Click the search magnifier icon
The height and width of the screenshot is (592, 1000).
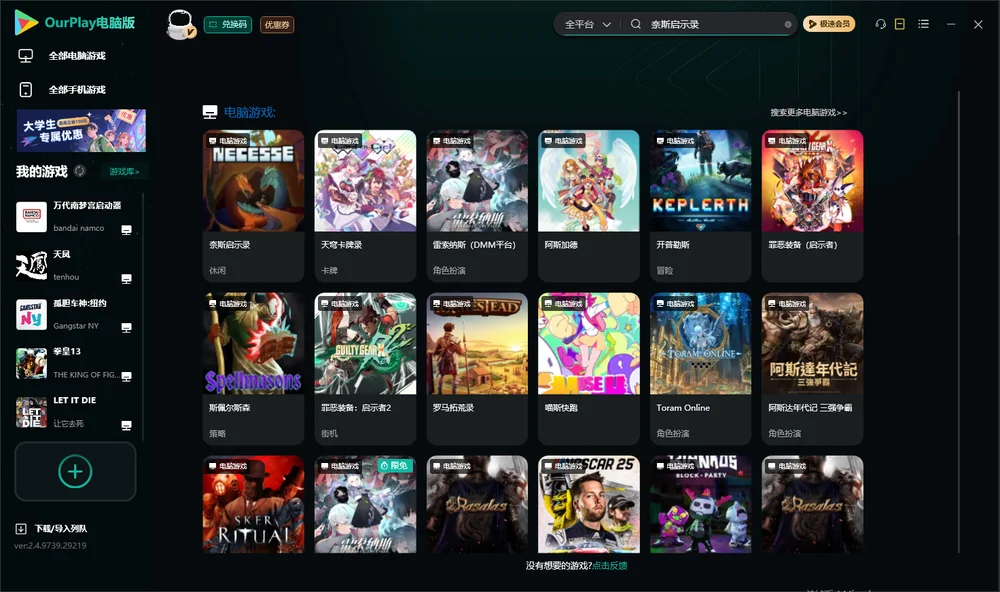tap(636, 24)
